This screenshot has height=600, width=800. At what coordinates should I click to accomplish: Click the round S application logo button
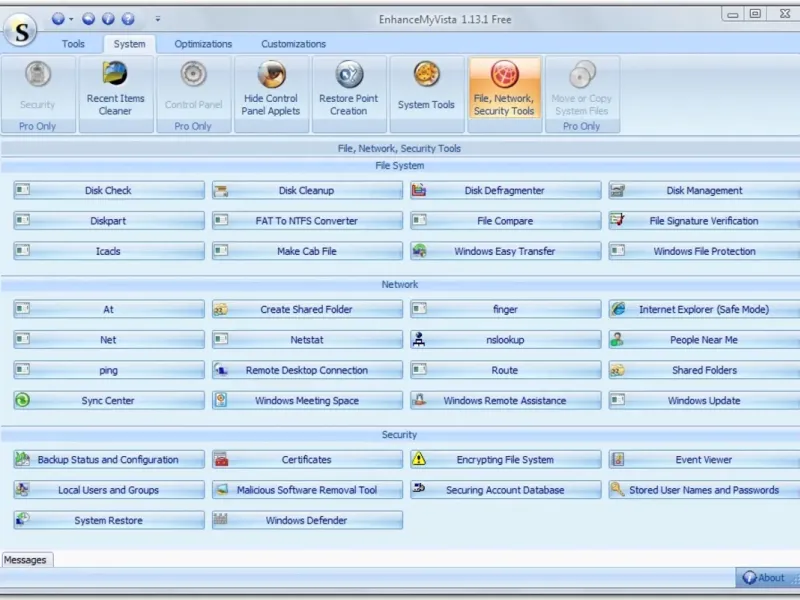[x=22, y=30]
